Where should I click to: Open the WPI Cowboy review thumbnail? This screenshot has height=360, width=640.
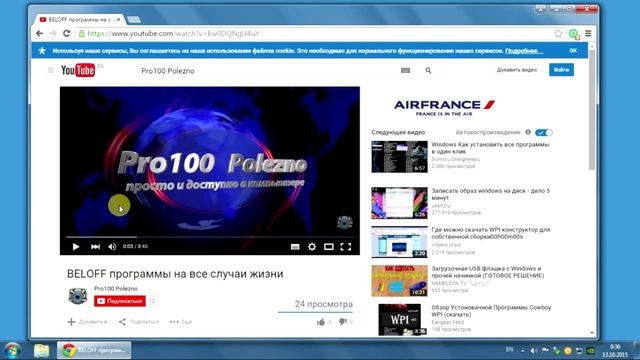click(400, 320)
